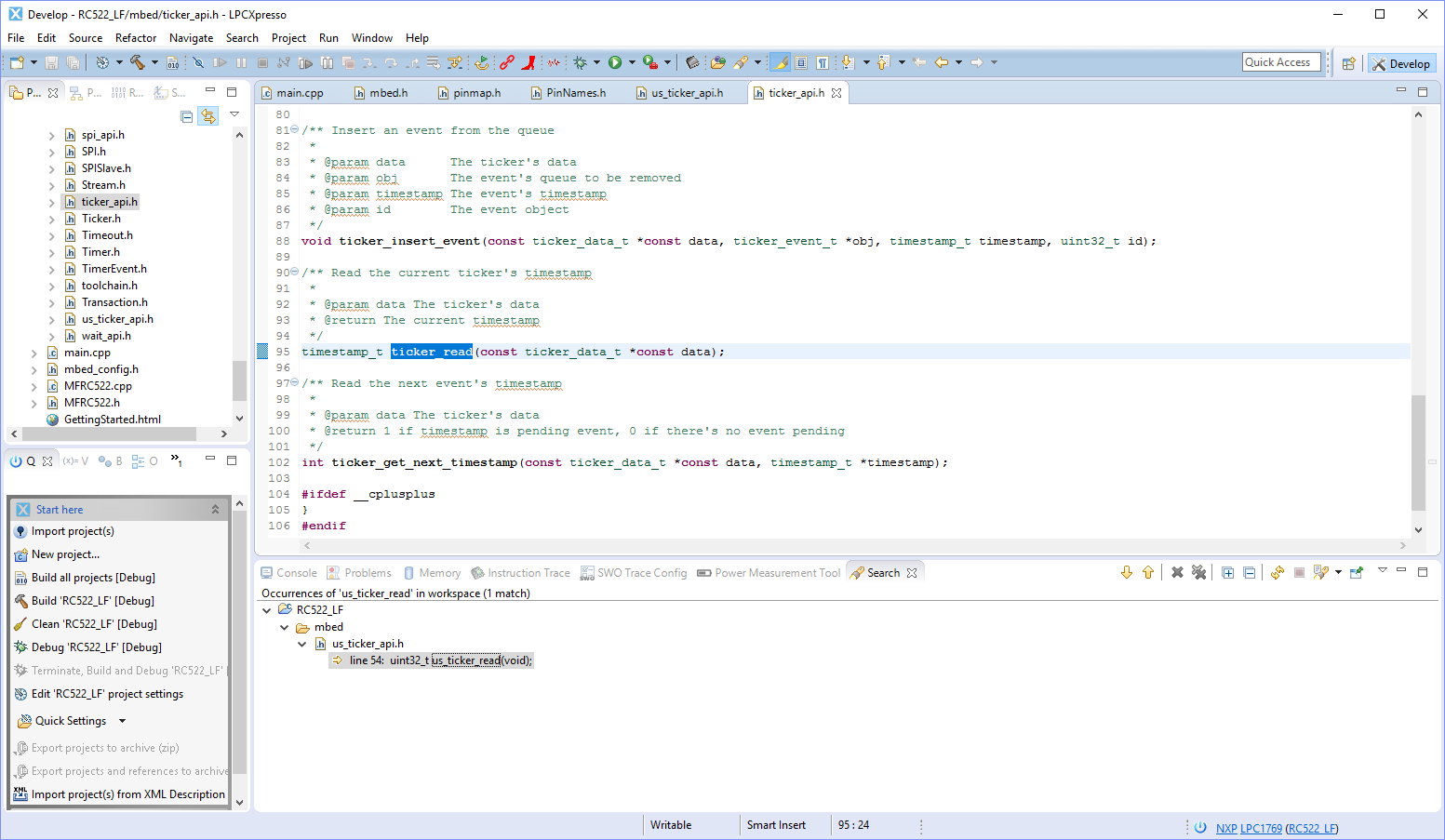Collapse all search results
Image resolution: width=1445 pixels, height=840 pixels.
coord(1250,572)
